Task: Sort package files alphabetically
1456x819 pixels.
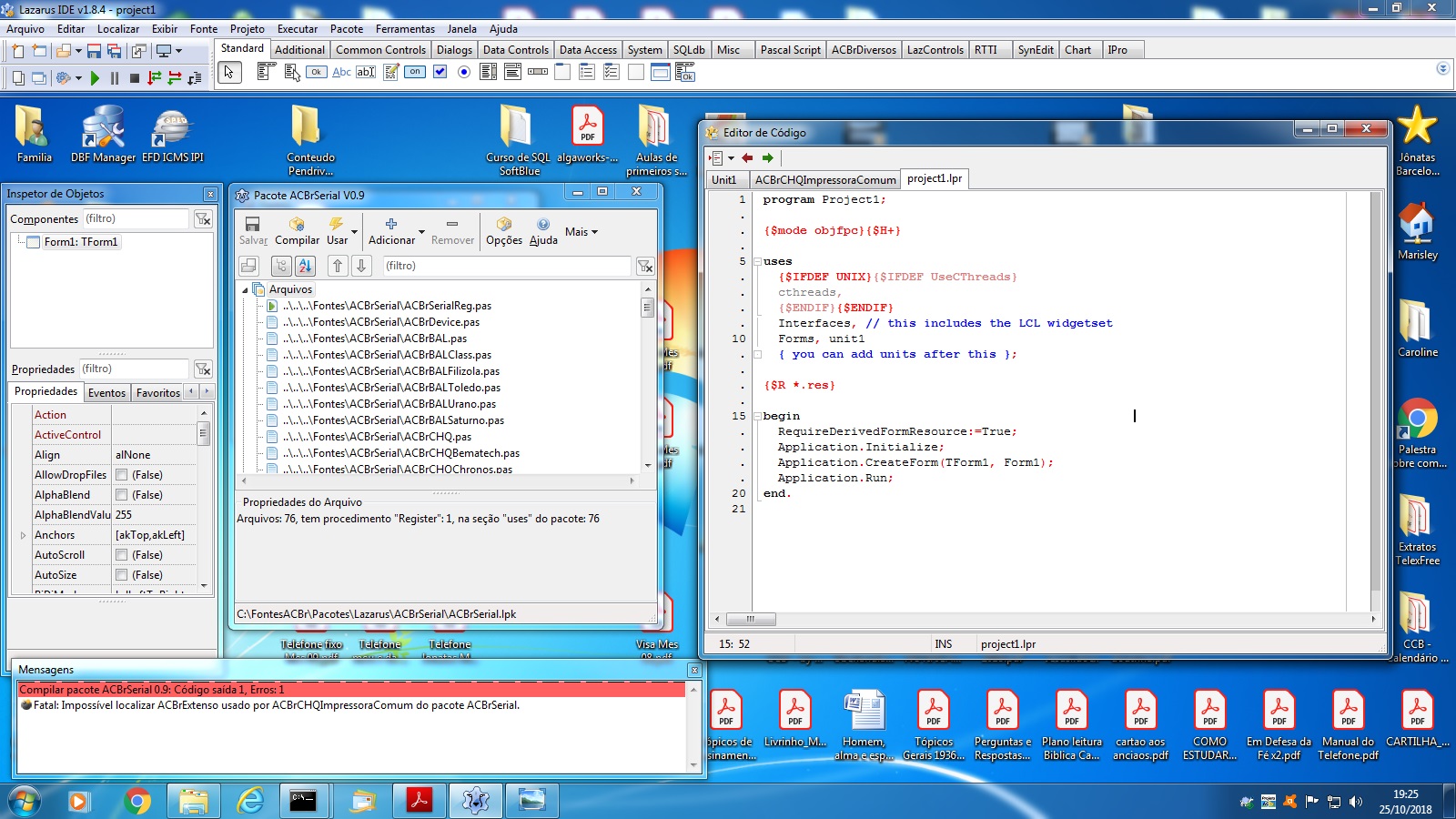Action: click(305, 266)
